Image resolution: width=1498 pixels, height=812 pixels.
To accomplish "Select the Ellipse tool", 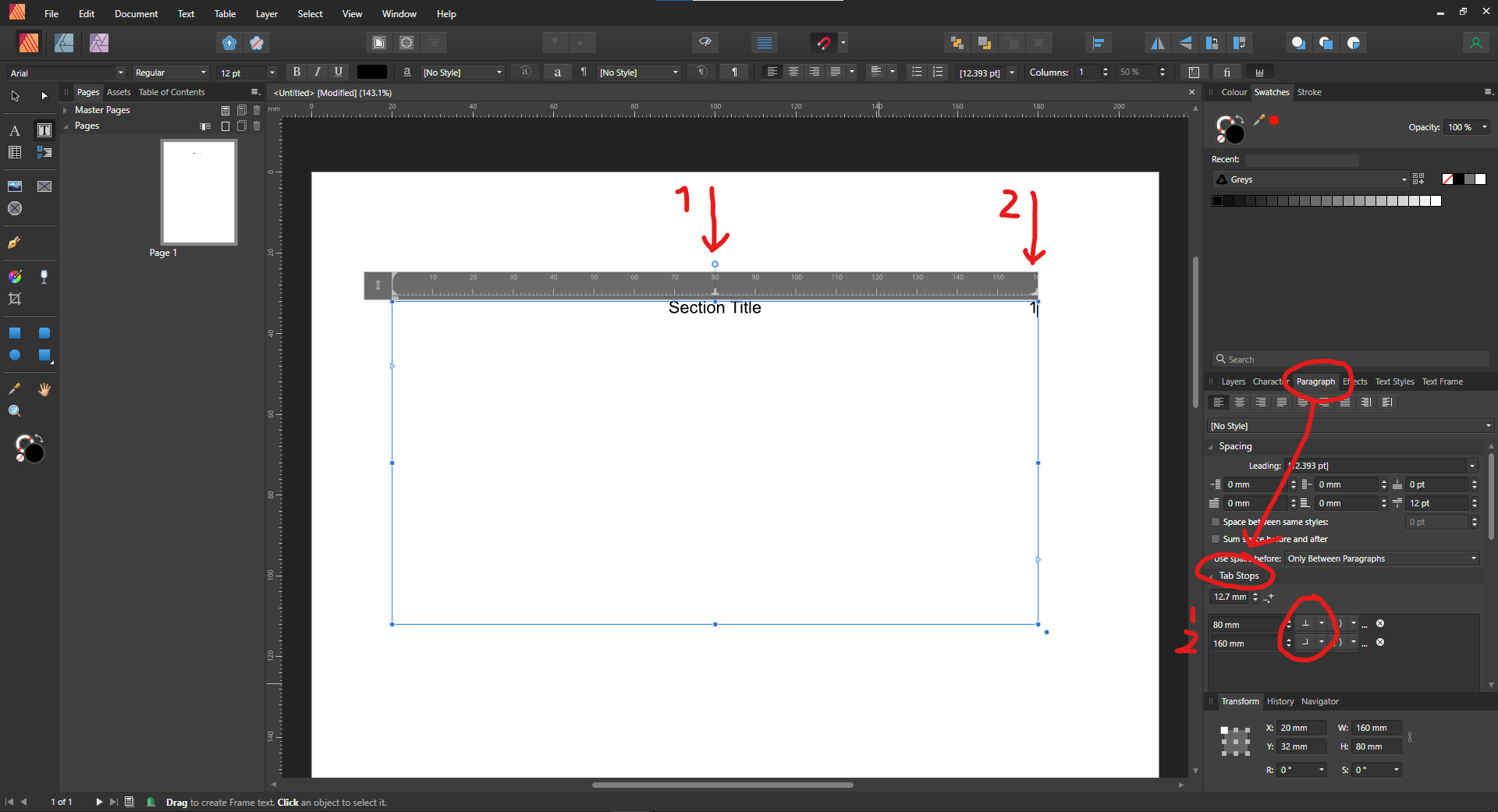I will (14, 355).
